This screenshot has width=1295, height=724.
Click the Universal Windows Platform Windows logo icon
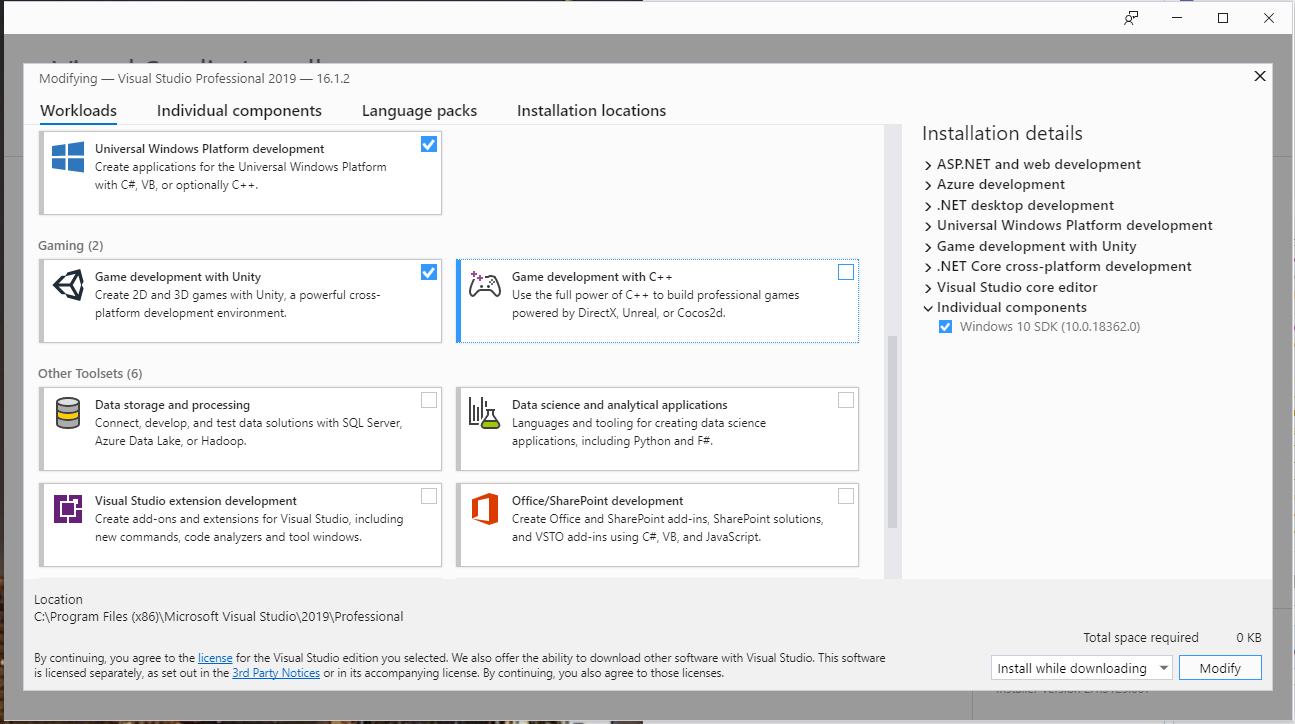click(x=68, y=158)
